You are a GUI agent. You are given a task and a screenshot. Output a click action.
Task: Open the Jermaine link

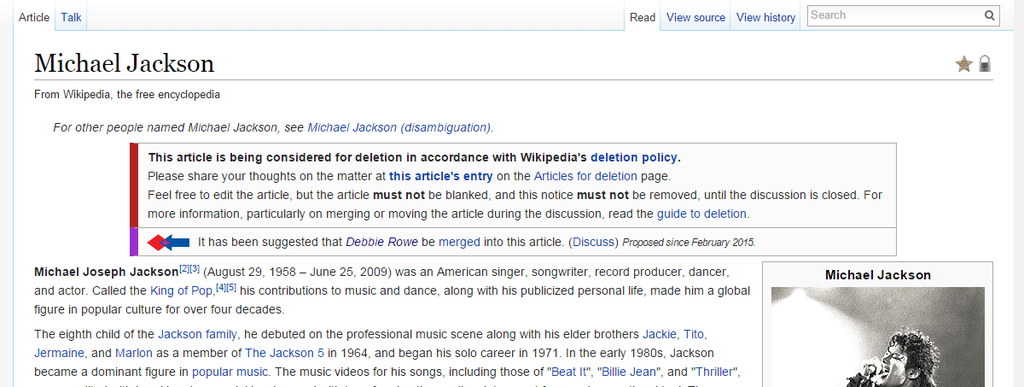pos(59,353)
